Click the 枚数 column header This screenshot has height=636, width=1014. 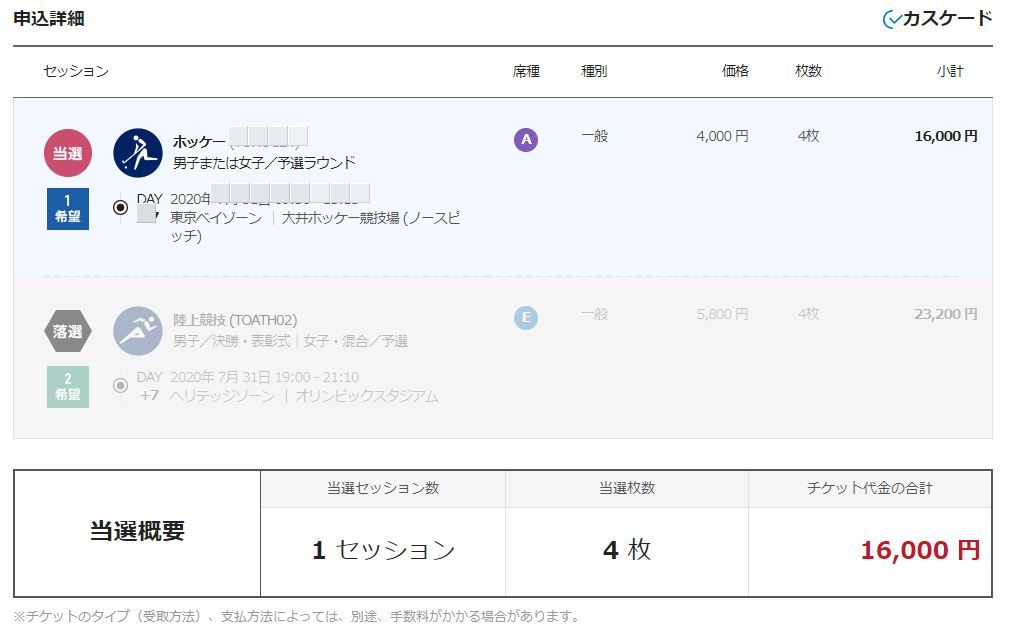(808, 71)
